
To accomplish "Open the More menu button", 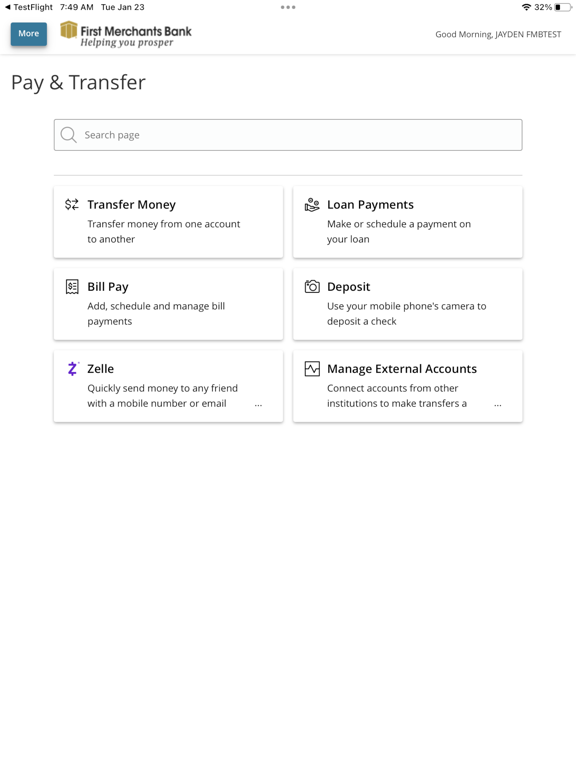I will (29, 34).
